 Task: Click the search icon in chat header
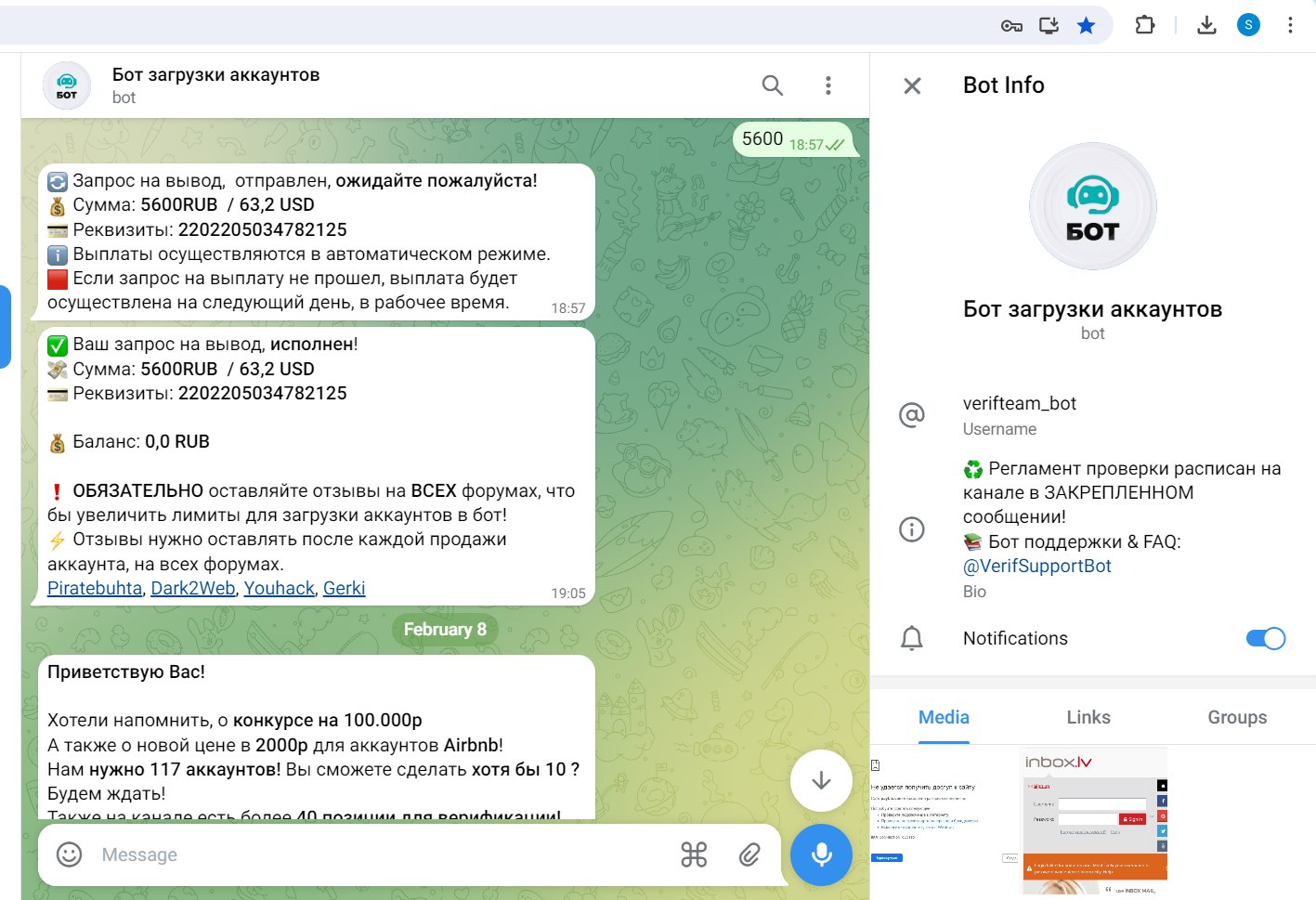(x=772, y=85)
